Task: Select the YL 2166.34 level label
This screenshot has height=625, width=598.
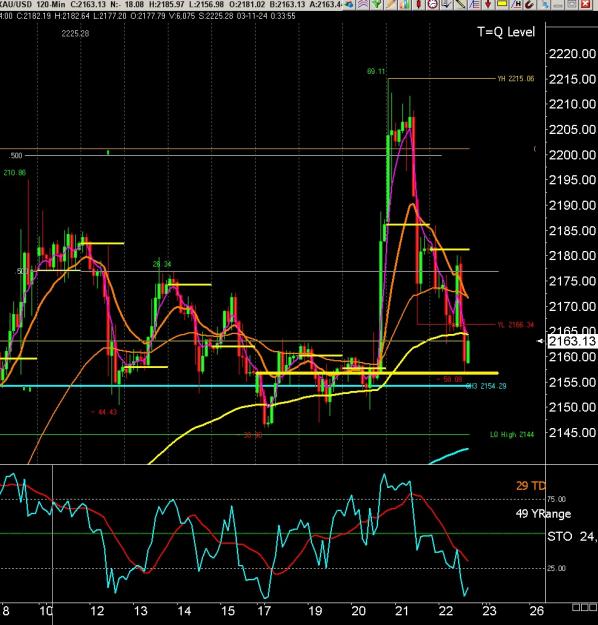Action: (x=515, y=325)
